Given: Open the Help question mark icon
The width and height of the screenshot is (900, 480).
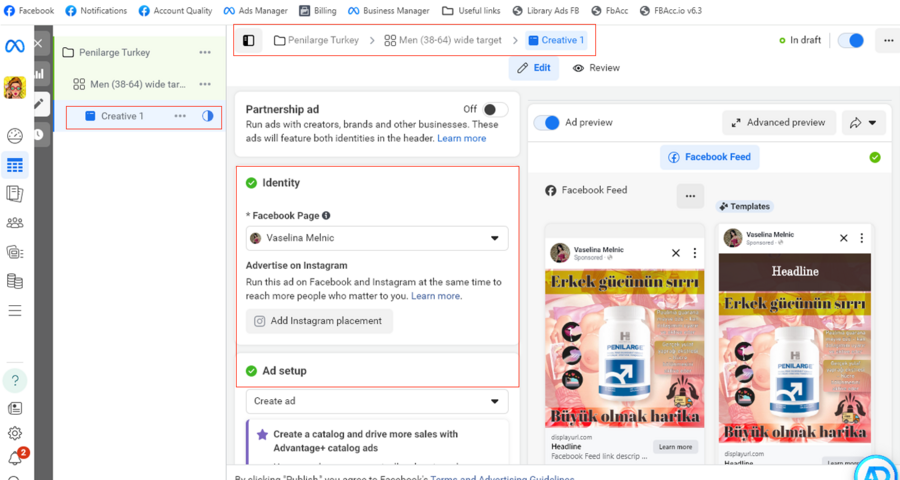Looking at the screenshot, I should pyautogui.click(x=15, y=380).
